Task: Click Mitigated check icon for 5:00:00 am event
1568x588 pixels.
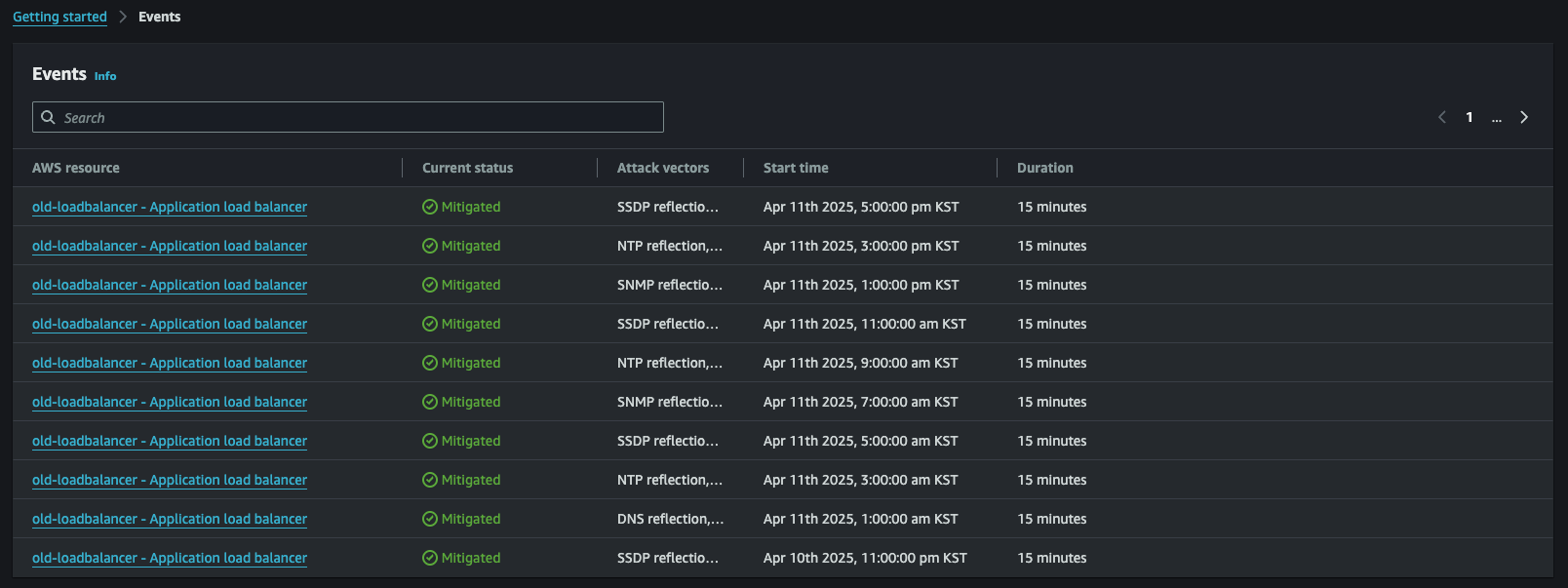Action: (x=430, y=441)
